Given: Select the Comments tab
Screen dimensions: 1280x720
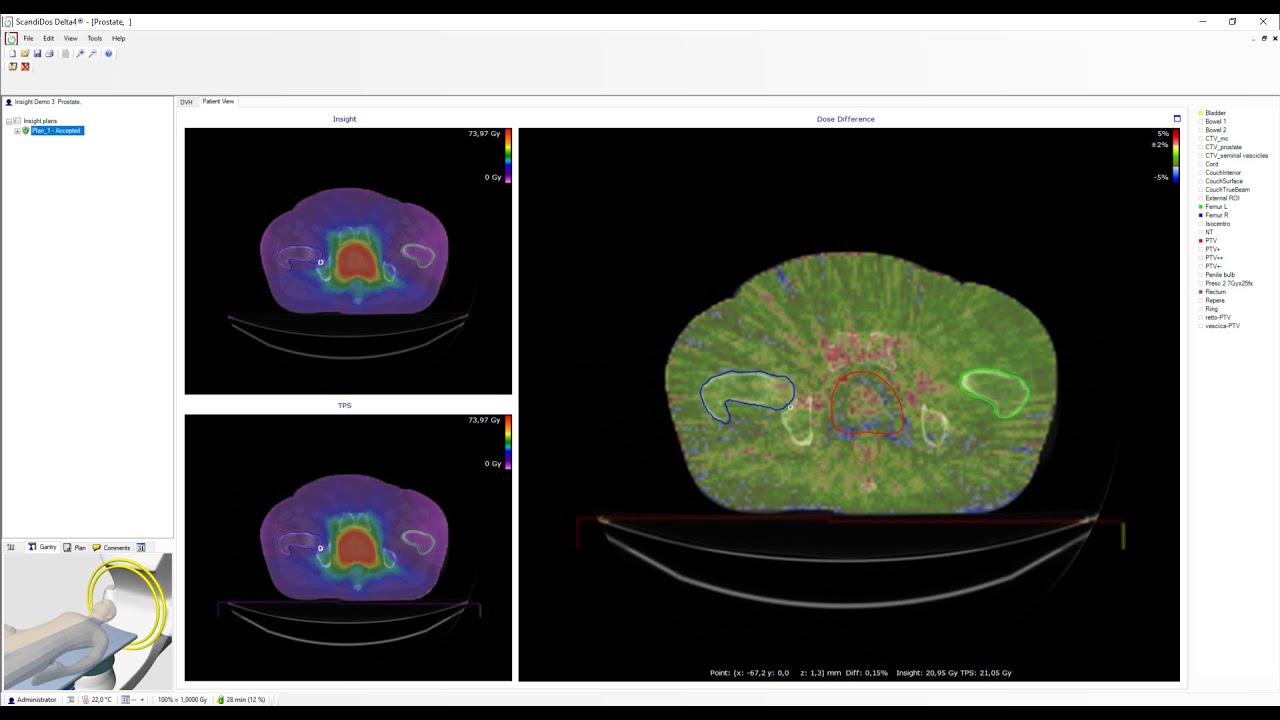Looking at the screenshot, I should pos(111,548).
